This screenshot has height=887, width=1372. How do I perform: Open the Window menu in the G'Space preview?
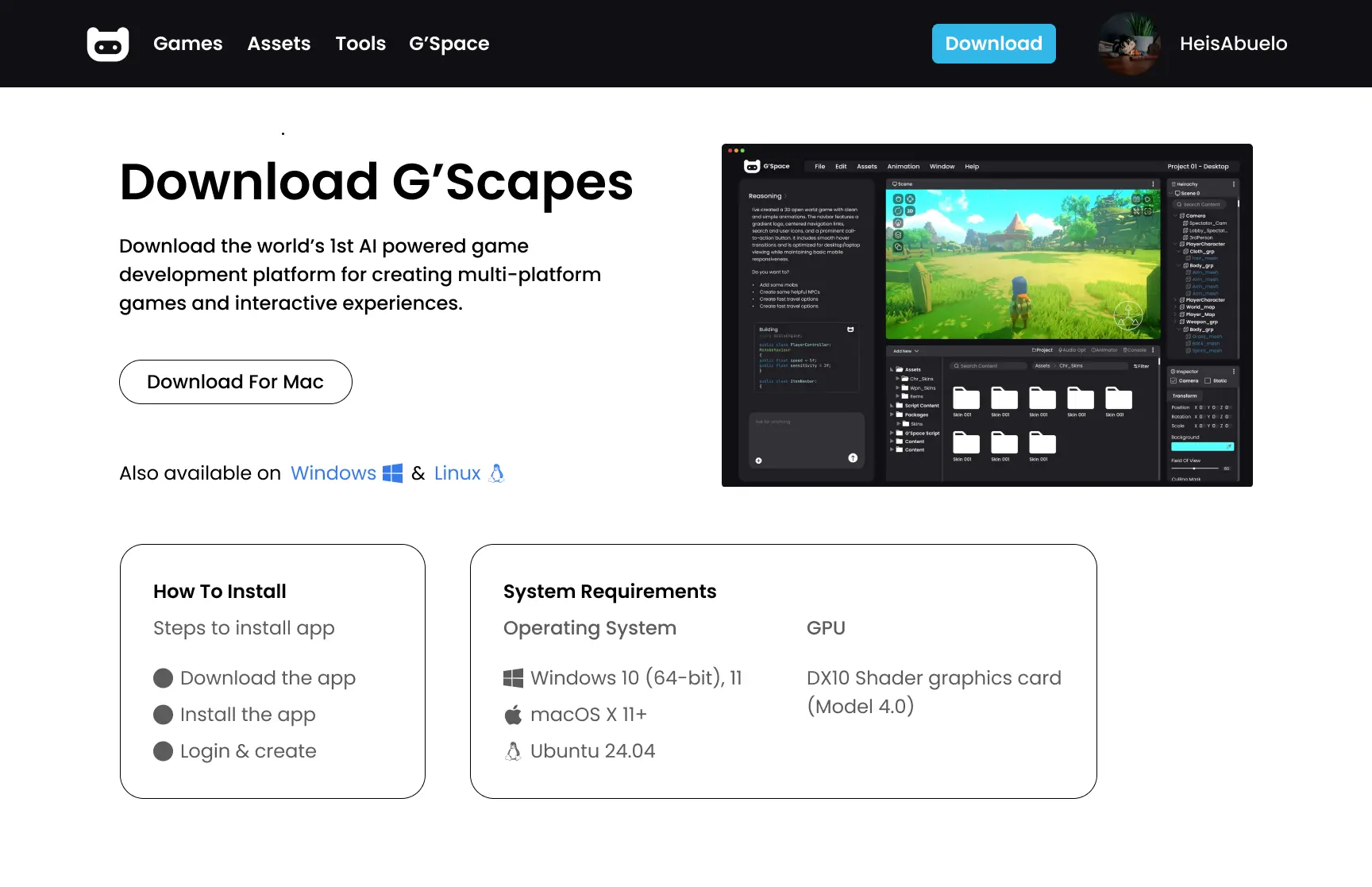(942, 167)
